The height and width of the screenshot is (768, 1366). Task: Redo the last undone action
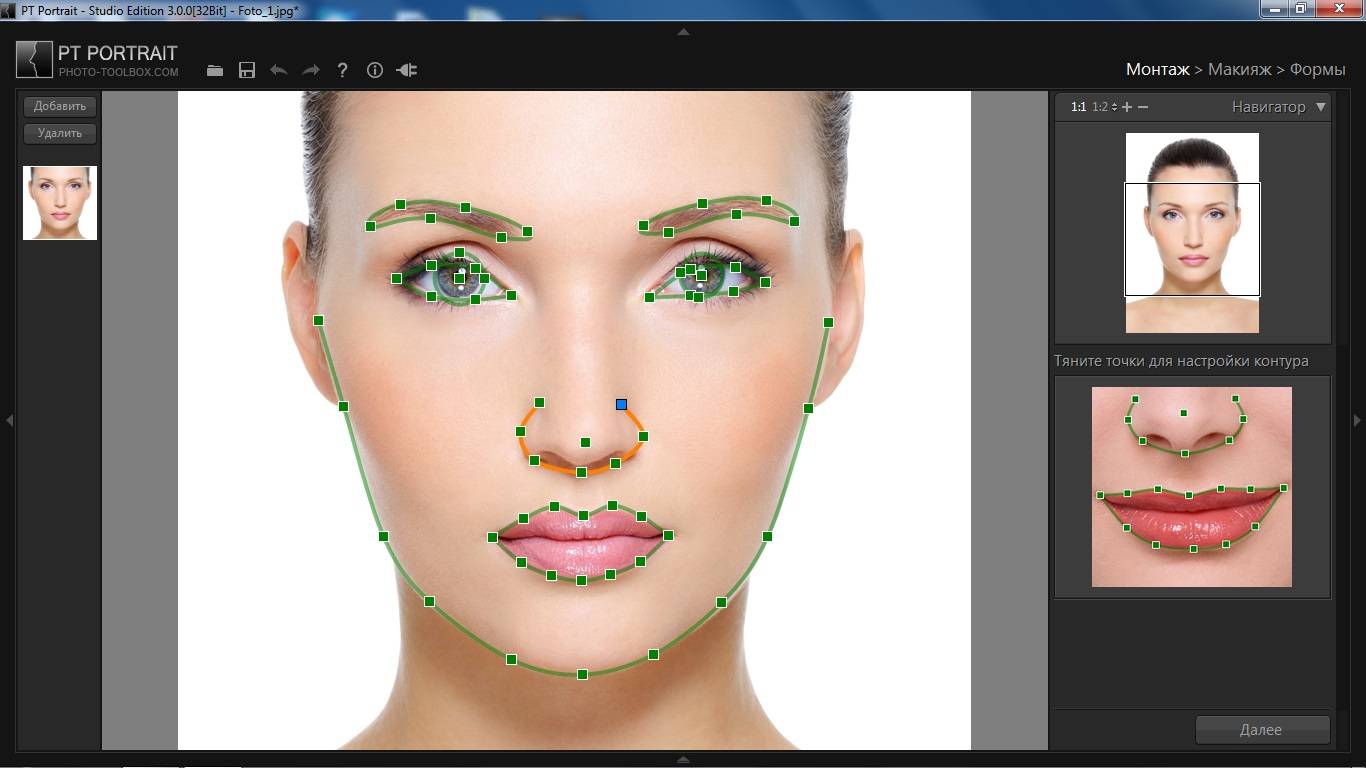pos(311,70)
